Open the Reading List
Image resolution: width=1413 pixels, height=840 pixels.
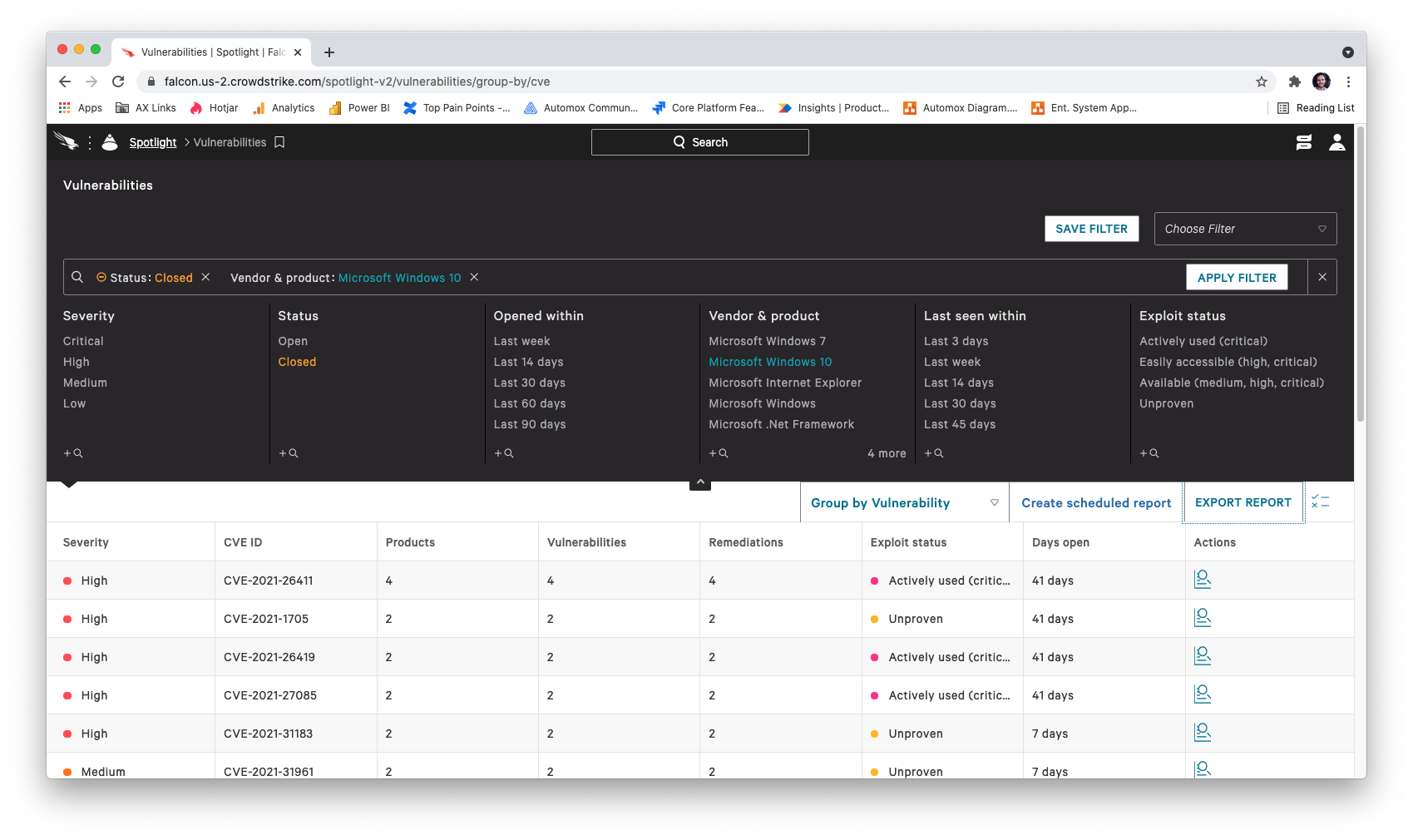pos(1316,108)
